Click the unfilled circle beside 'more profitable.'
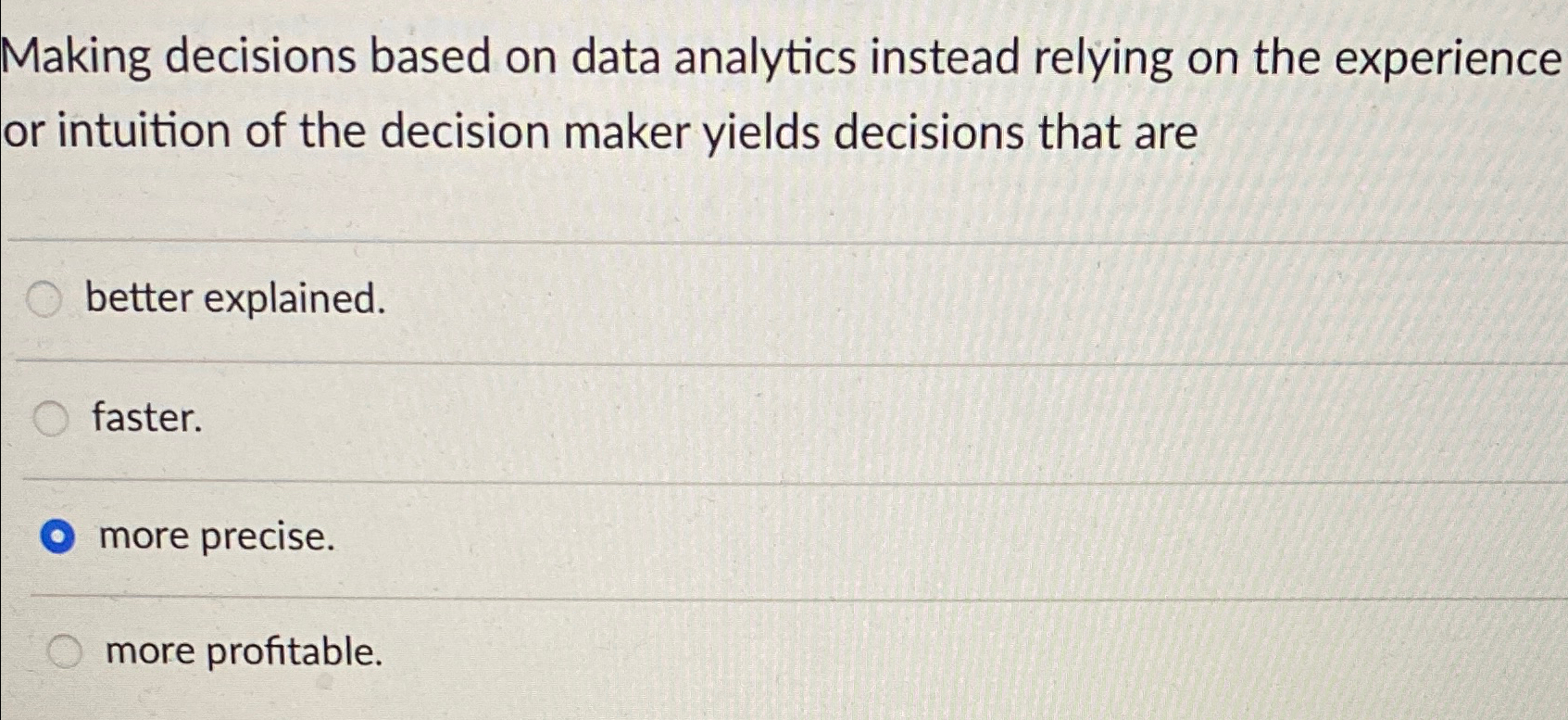The width and height of the screenshot is (1568, 720). pyautogui.click(x=64, y=652)
